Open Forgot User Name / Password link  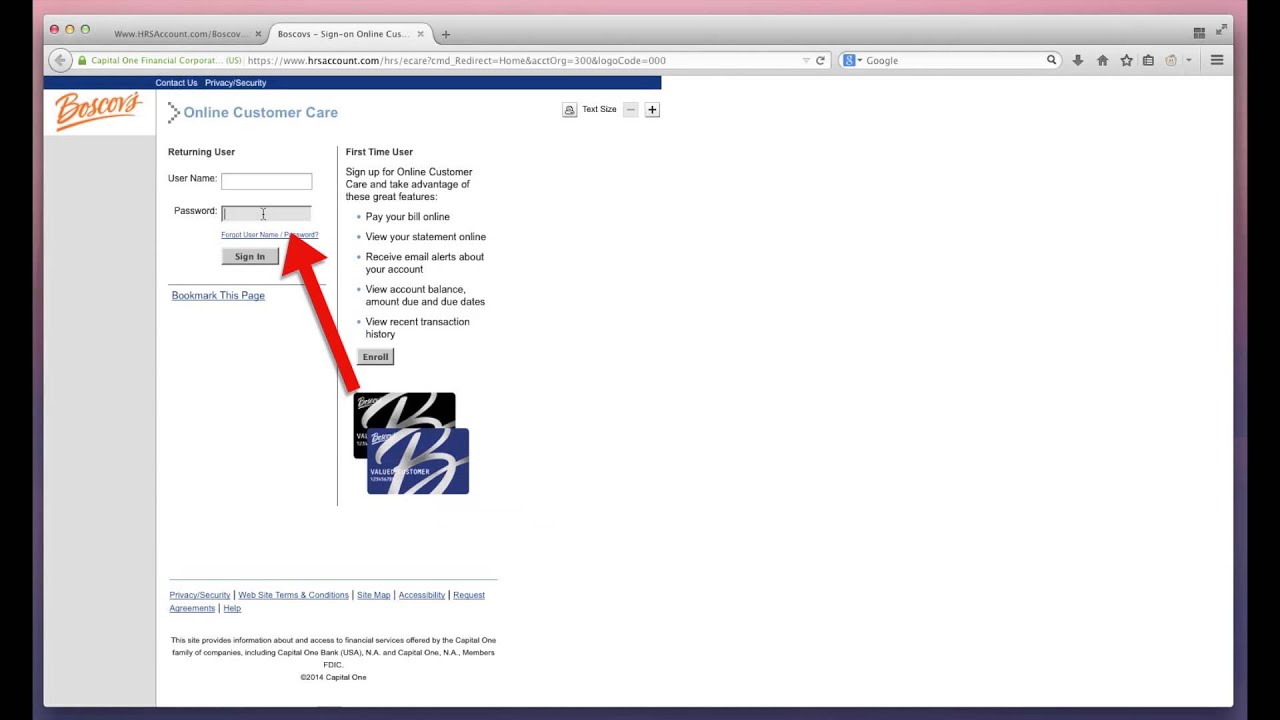pos(269,235)
